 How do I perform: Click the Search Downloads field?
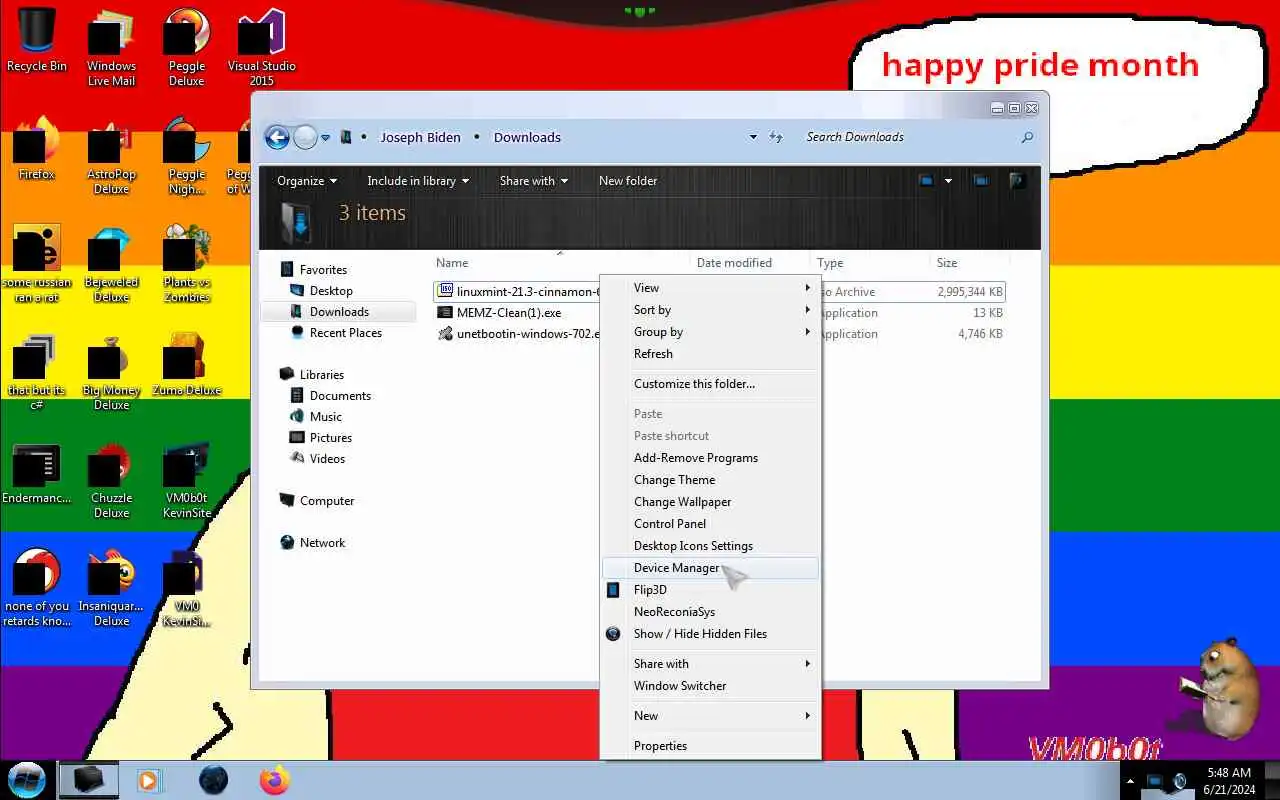(905, 137)
